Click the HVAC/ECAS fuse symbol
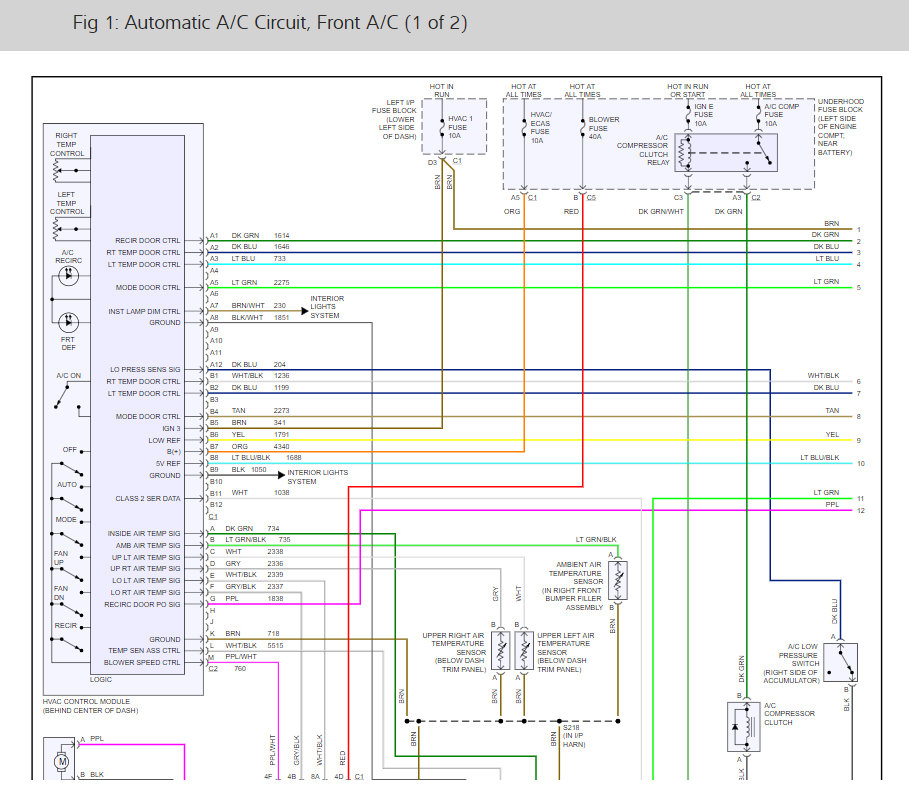909x804 pixels. click(524, 127)
